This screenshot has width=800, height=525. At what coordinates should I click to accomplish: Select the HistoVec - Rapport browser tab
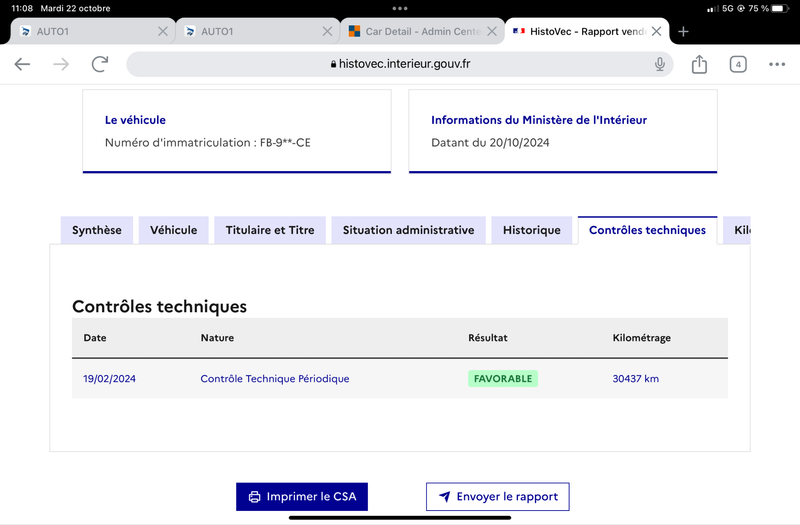pyautogui.click(x=587, y=32)
